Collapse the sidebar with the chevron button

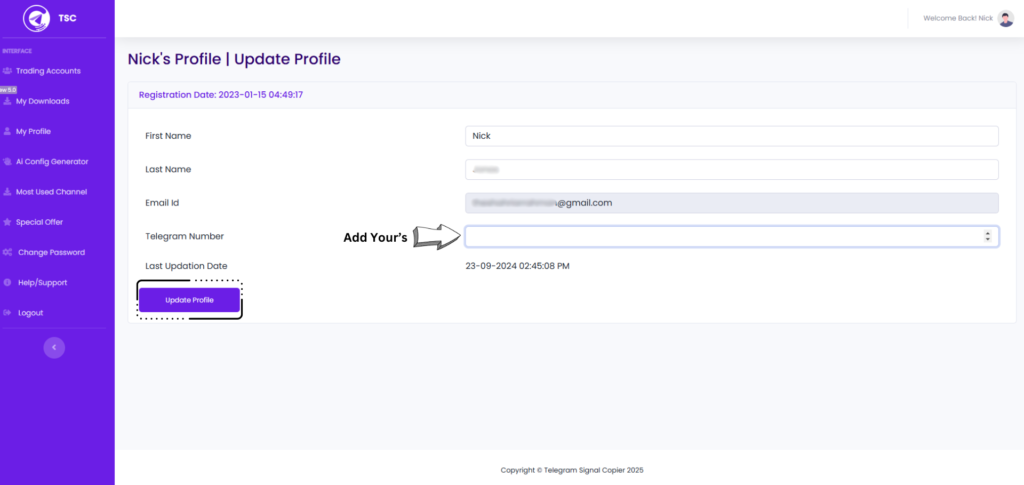click(x=54, y=347)
